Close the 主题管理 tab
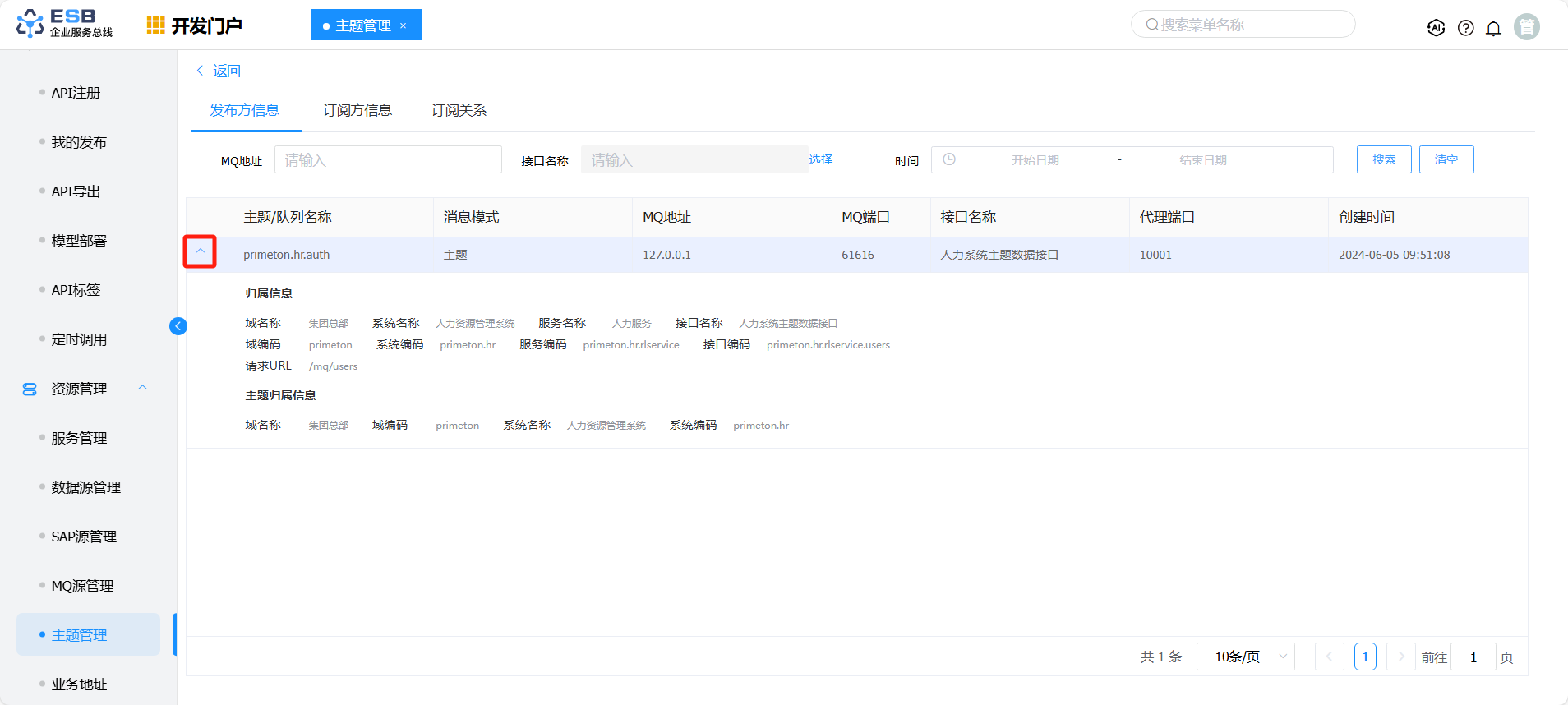The width and height of the screenshot is (1568, 705). pyautogui.click(x=404, y=25)
